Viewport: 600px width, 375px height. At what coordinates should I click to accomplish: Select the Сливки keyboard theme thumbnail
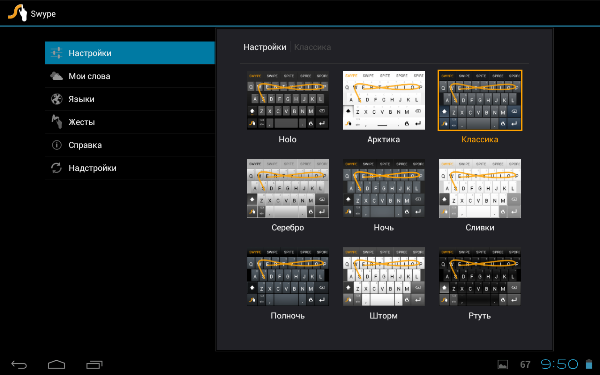point(480,188)
